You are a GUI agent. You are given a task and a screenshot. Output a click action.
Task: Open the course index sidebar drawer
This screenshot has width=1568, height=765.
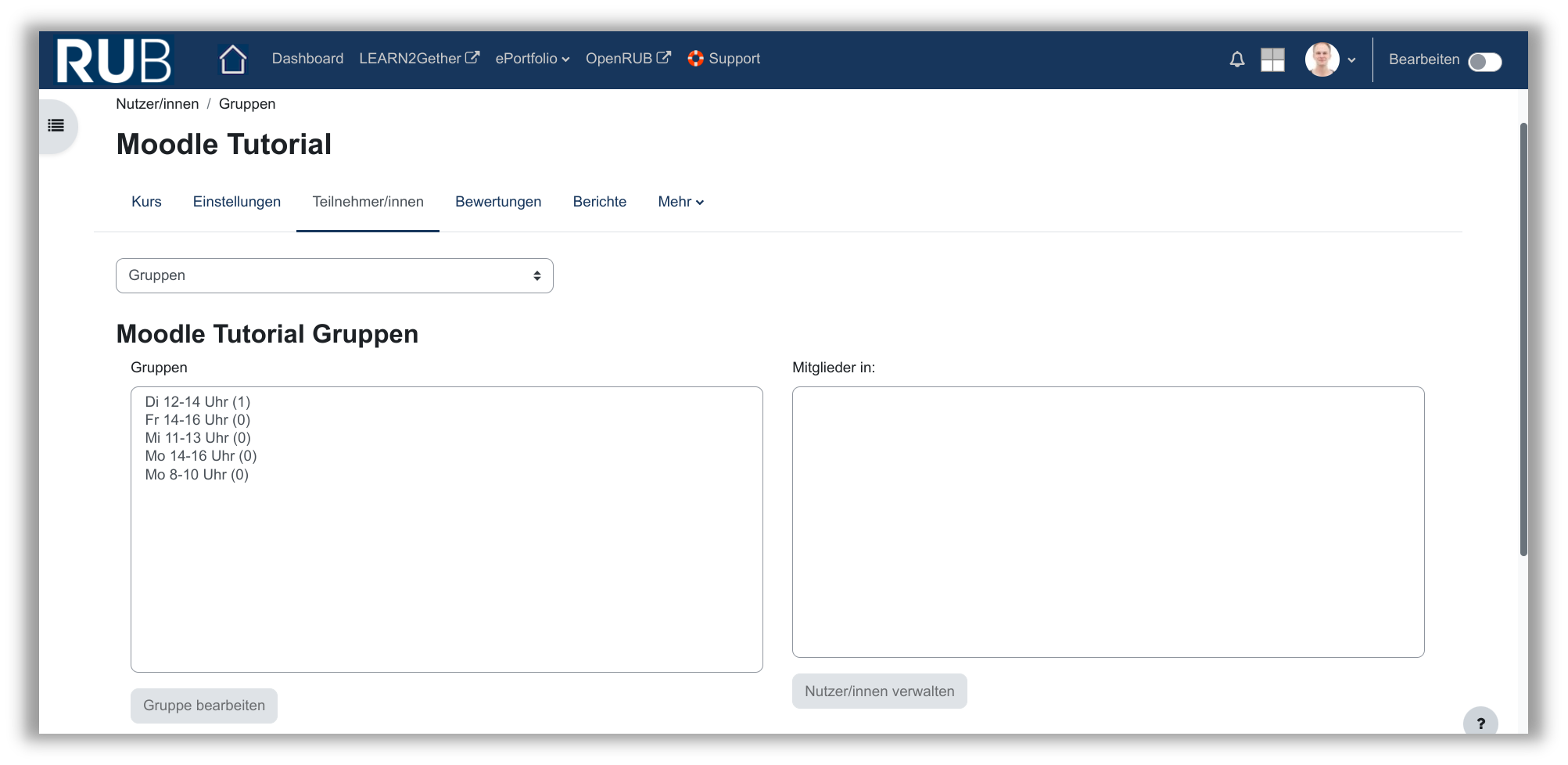(x=56, y=126)
